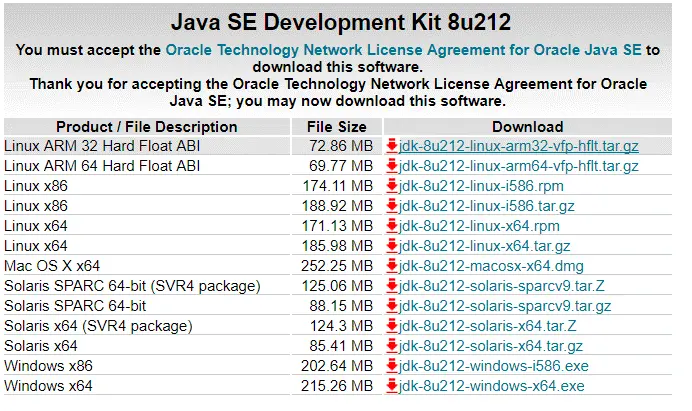The image size is (692, 411).
Task: Click the Download column header
Action: click(528, 127)
